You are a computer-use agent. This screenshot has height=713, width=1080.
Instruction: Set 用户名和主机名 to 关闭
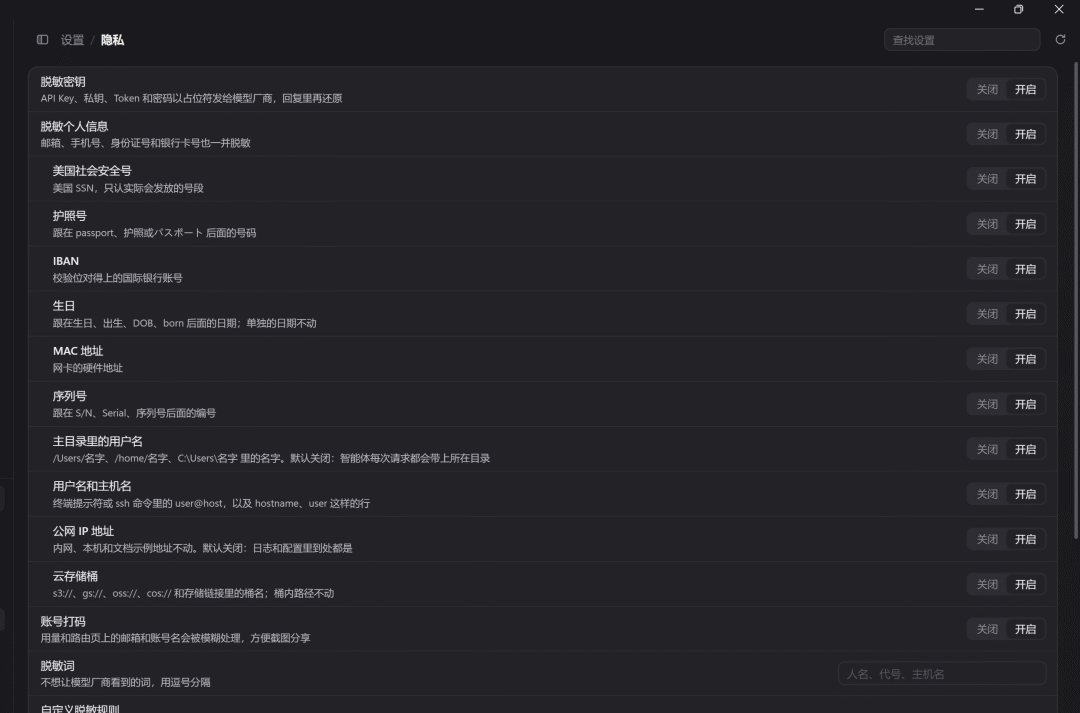coord(987,495)
